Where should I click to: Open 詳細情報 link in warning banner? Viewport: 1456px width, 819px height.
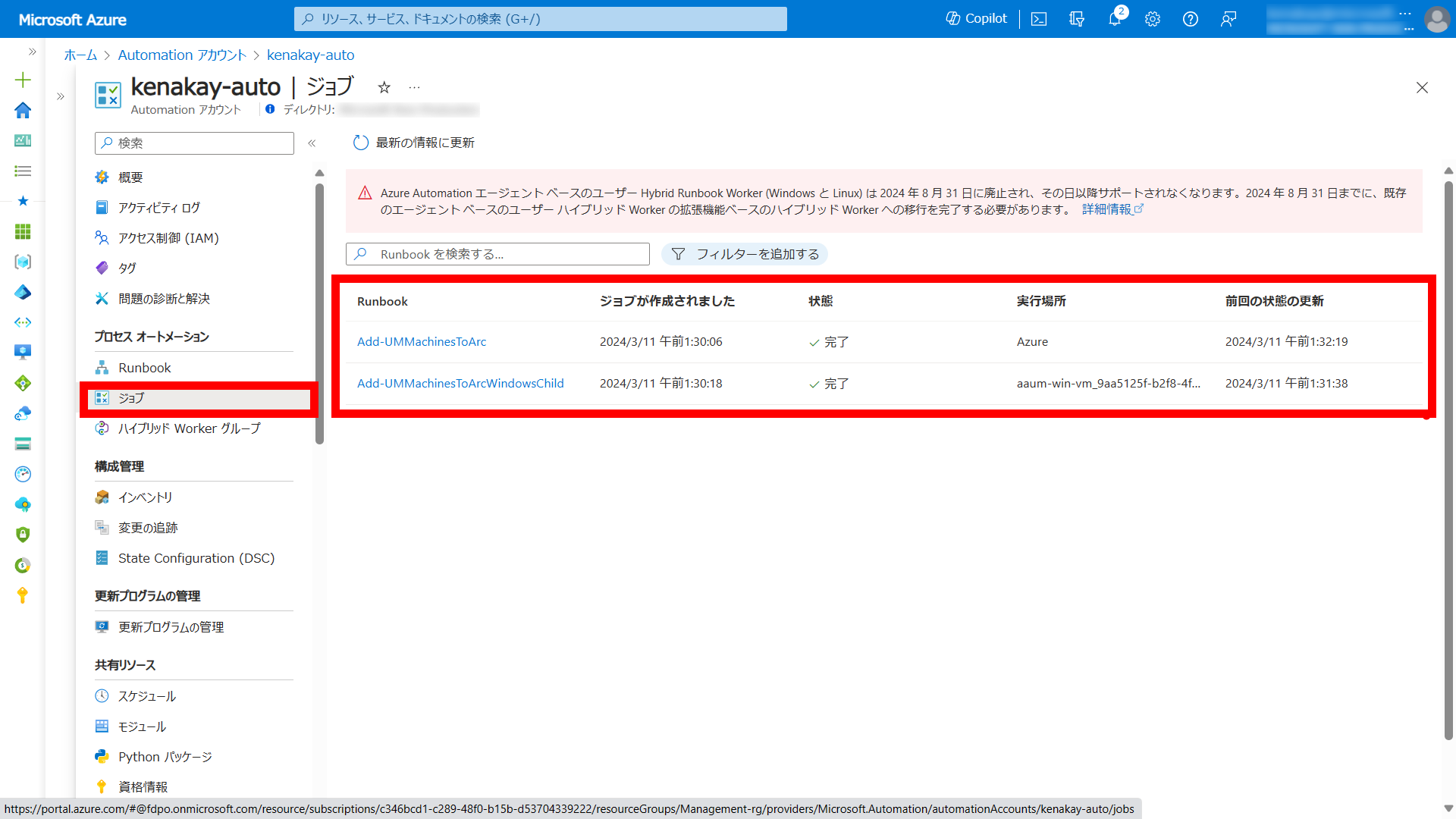(1112, 209)
